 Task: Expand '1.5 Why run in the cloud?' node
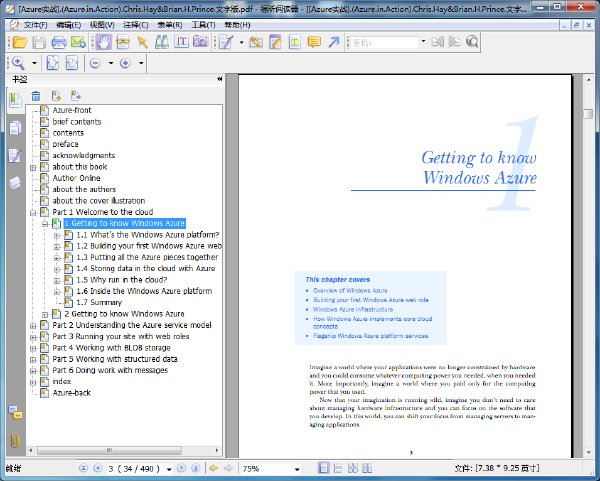[57, 281]
